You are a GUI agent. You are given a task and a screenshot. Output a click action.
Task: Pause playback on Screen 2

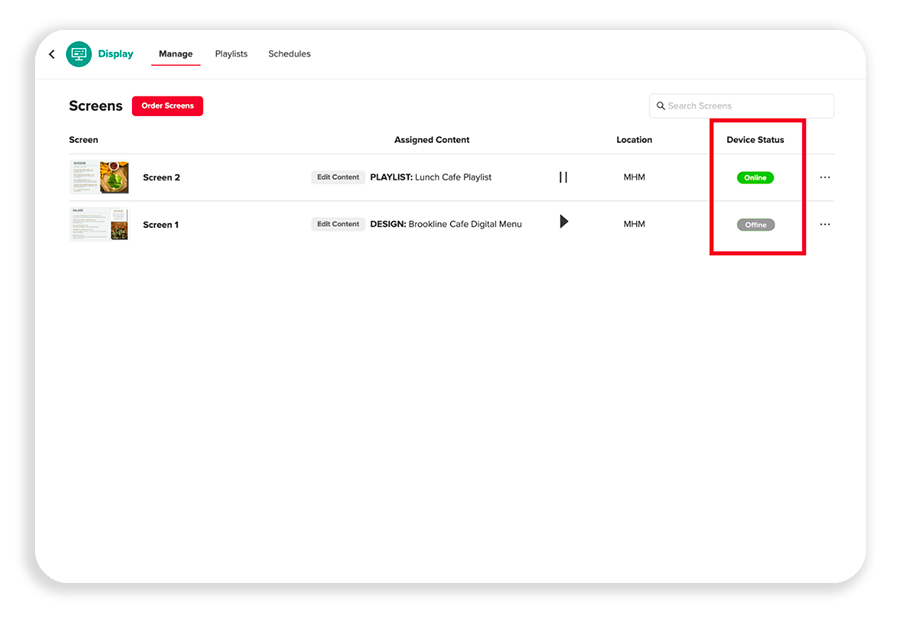(563, 177)
